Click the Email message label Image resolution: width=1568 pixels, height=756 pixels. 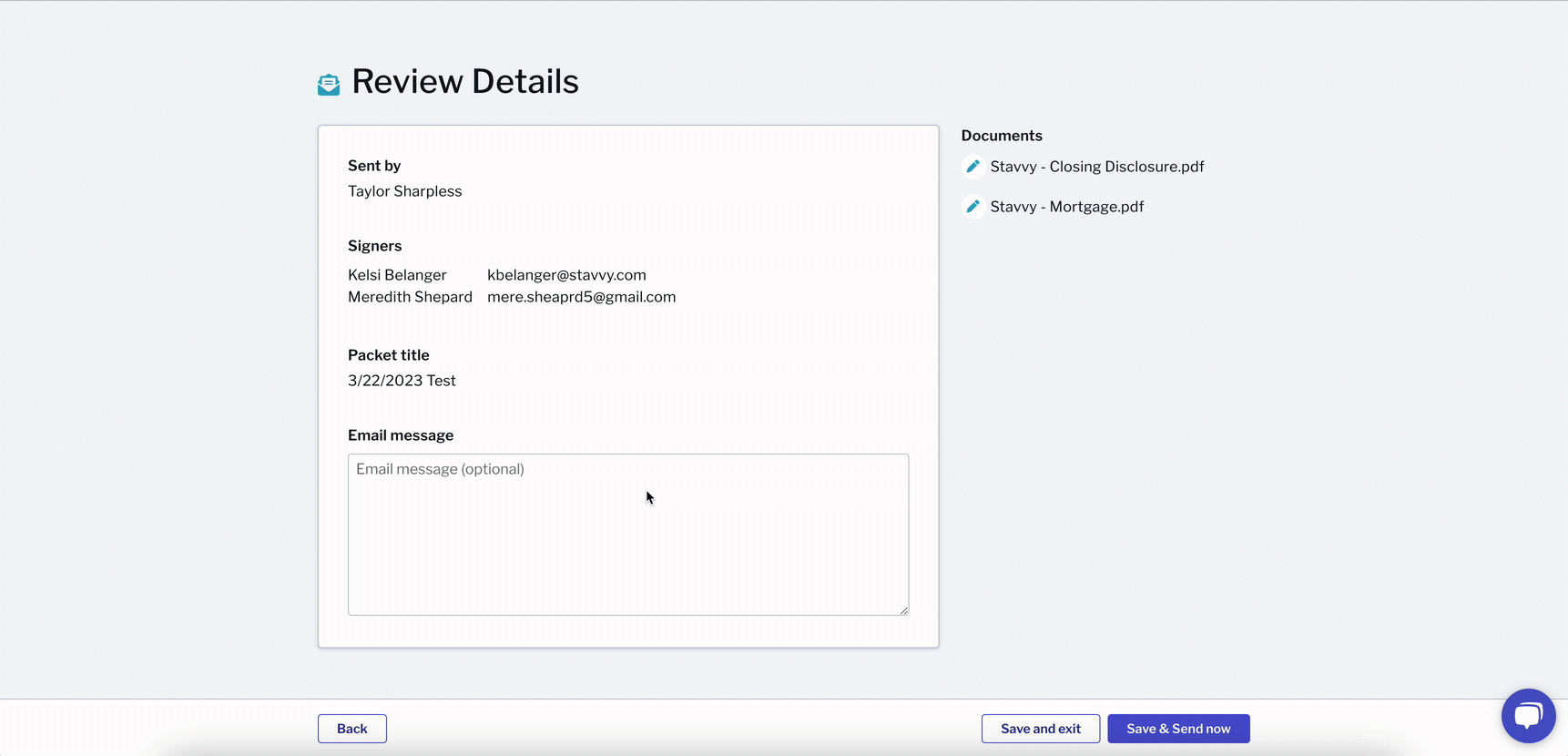click(401, 435)
